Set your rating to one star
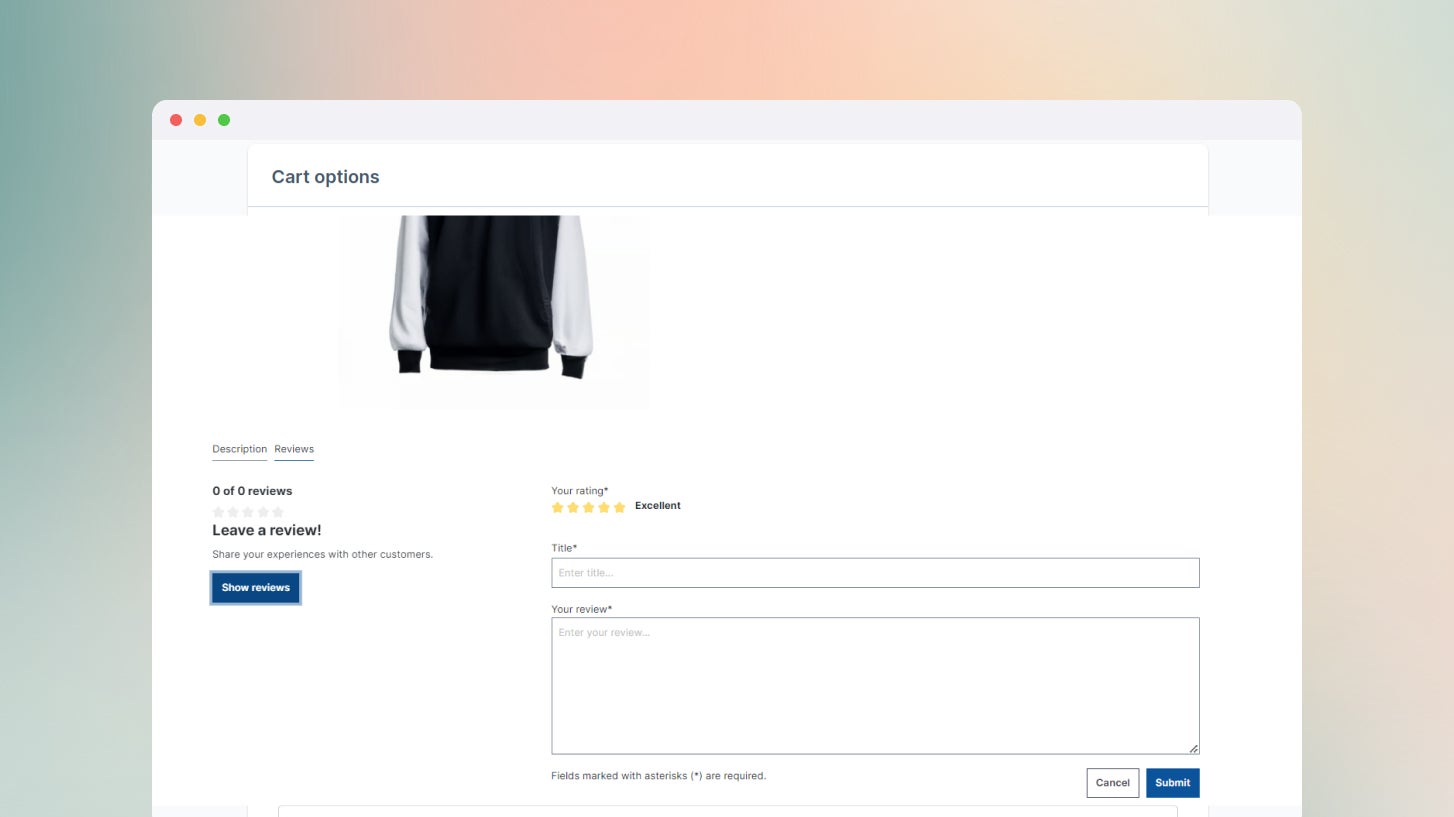Viewport: 1454px width, 817px height. click(x=558, y=507)
